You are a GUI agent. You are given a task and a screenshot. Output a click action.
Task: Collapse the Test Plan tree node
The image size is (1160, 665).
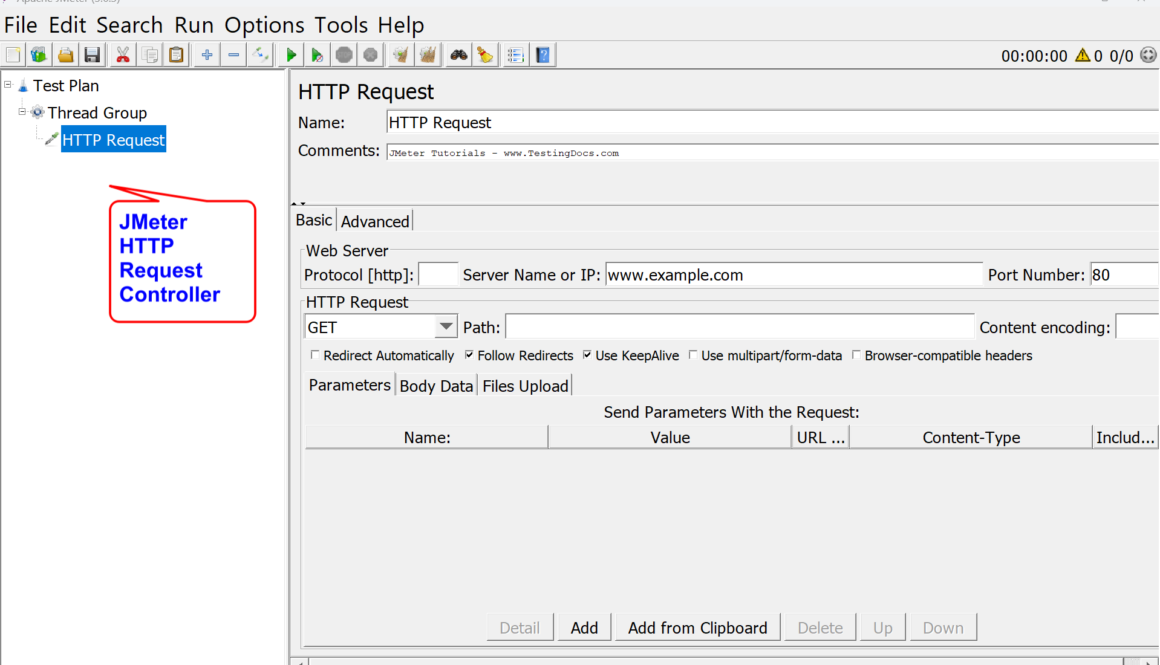coord(8,85)
